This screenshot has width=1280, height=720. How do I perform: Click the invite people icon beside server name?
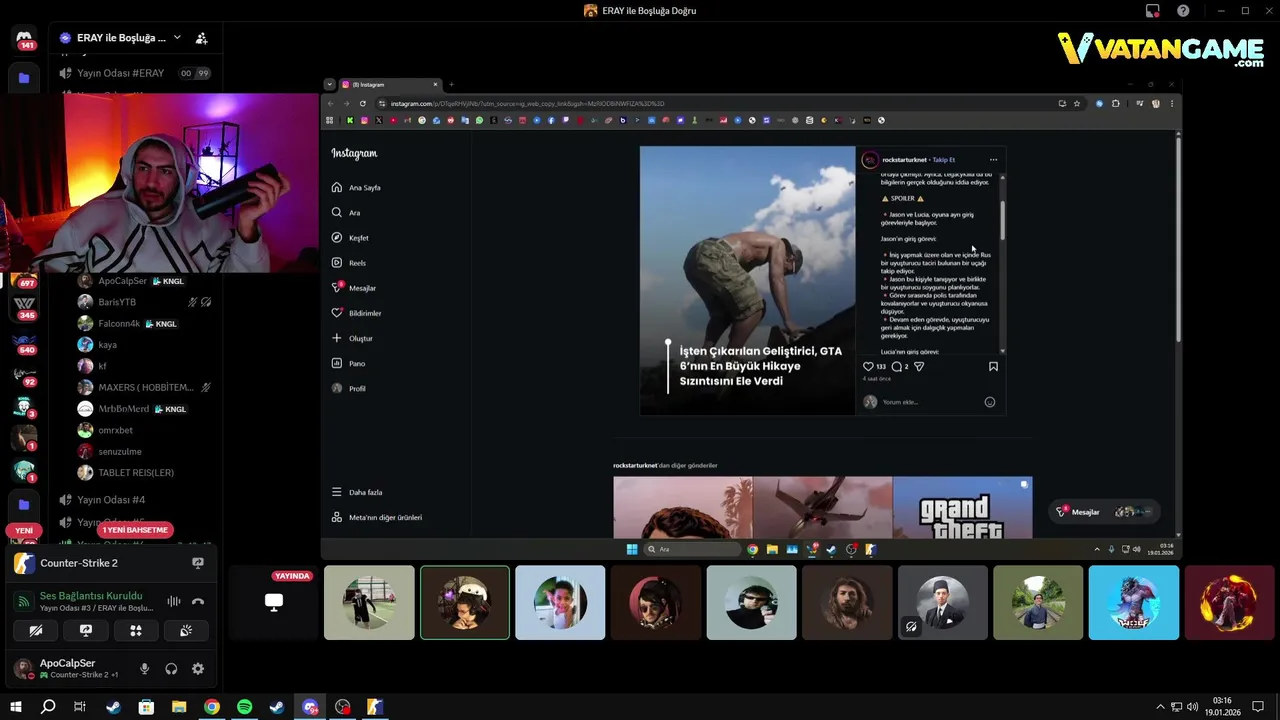point(201,38)
